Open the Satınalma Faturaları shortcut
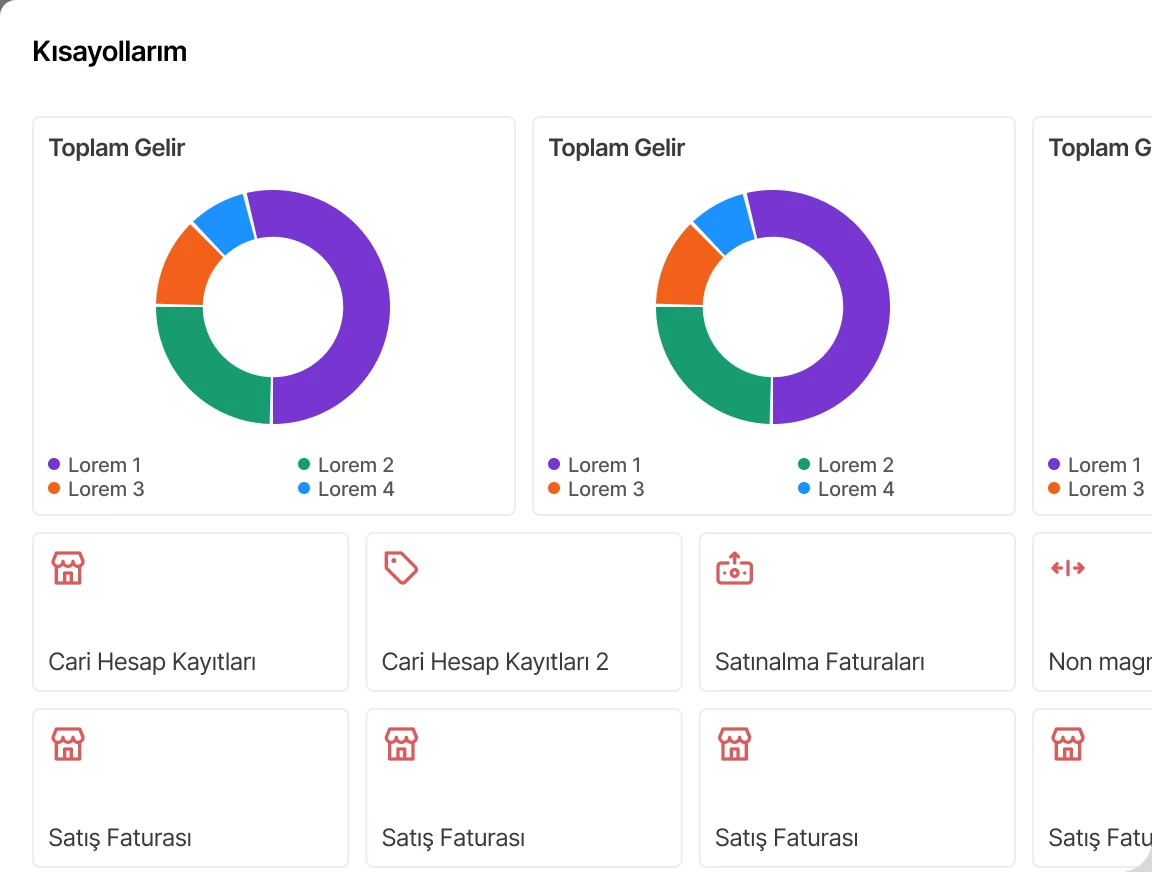1152x872 pixels. [857, 612]
